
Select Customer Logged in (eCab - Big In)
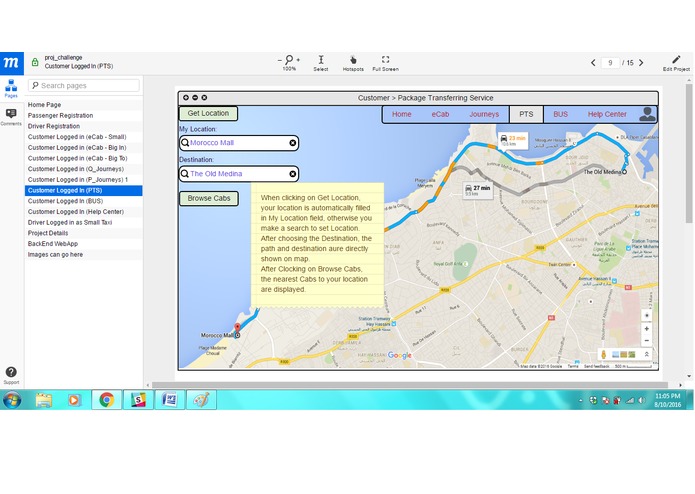coord(83,148)
